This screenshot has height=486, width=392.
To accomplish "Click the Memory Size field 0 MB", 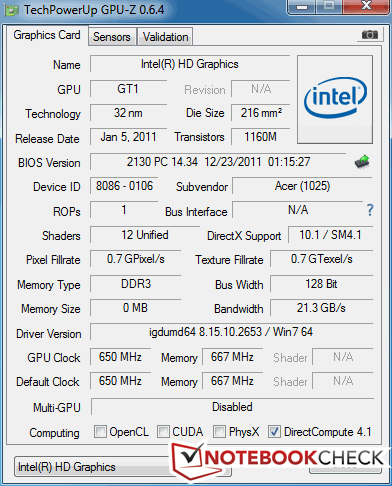I will click(136, 308).
